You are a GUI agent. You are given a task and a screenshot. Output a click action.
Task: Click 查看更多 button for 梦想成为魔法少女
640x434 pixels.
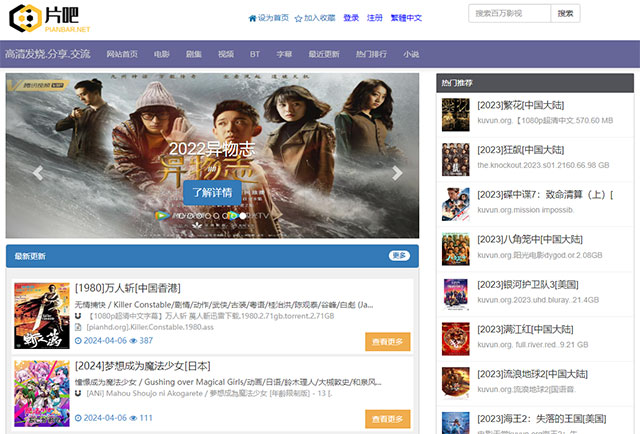(x=388, y=419)
